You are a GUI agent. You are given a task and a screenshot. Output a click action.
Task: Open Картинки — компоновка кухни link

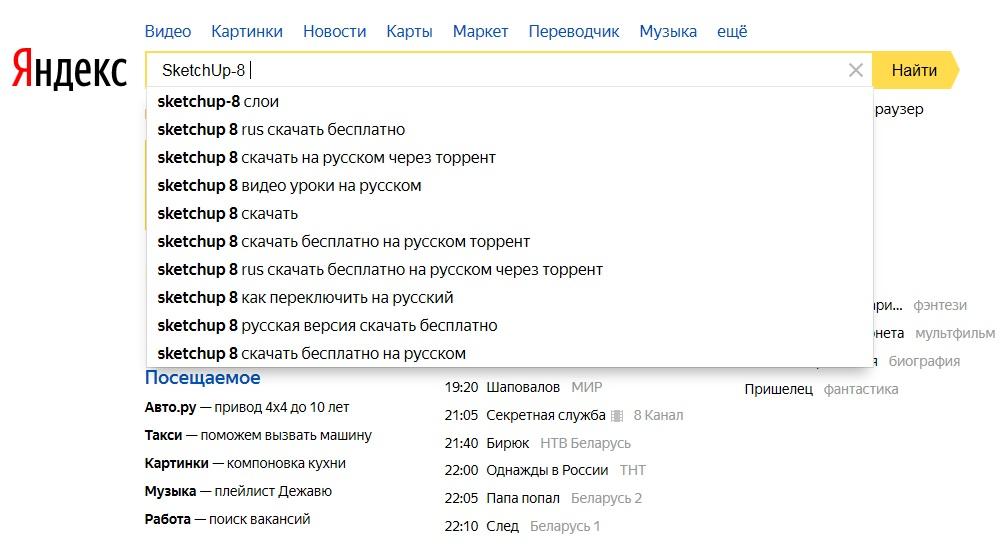(245, 463)
